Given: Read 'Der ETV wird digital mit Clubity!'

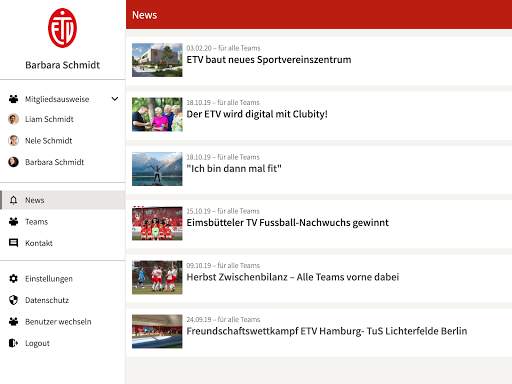Looking at the screenshot, I should [x=257, y=114].
